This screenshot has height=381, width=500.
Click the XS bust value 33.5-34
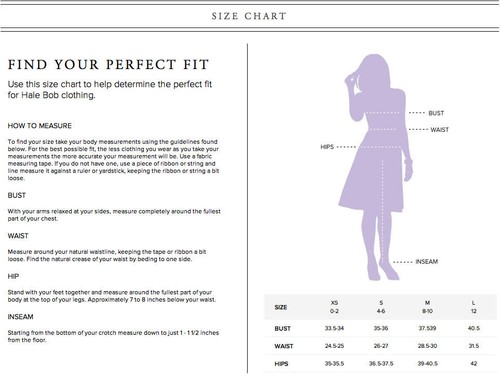(334, 328)
